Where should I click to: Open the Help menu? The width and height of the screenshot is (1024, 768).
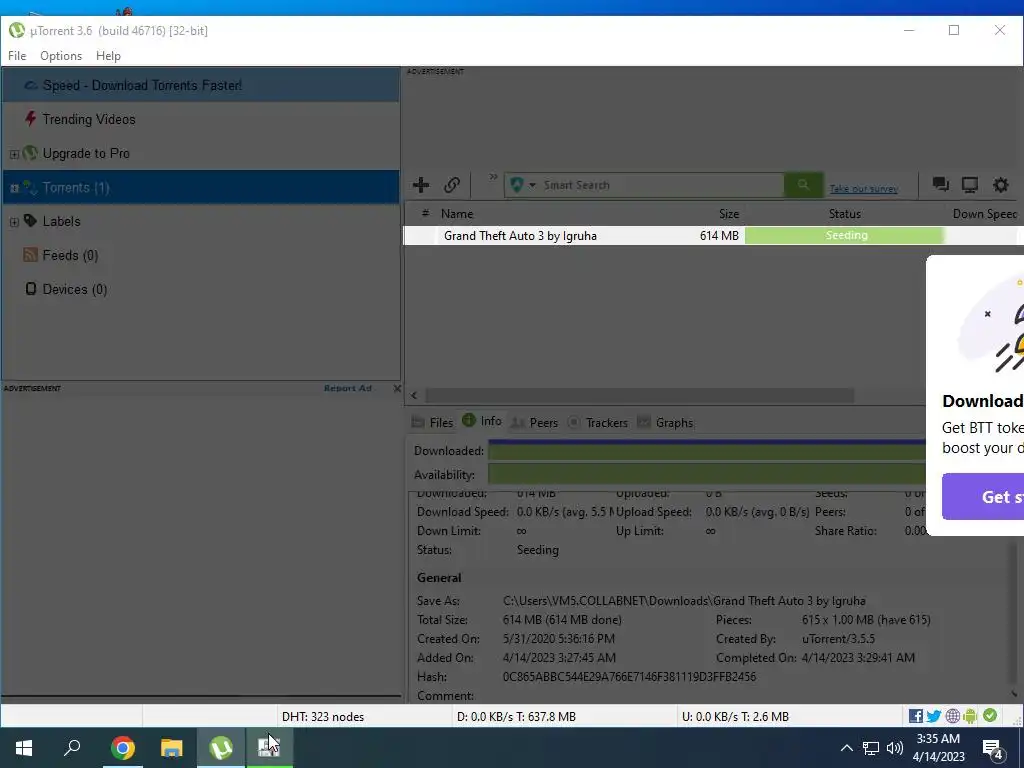(108, 56)
